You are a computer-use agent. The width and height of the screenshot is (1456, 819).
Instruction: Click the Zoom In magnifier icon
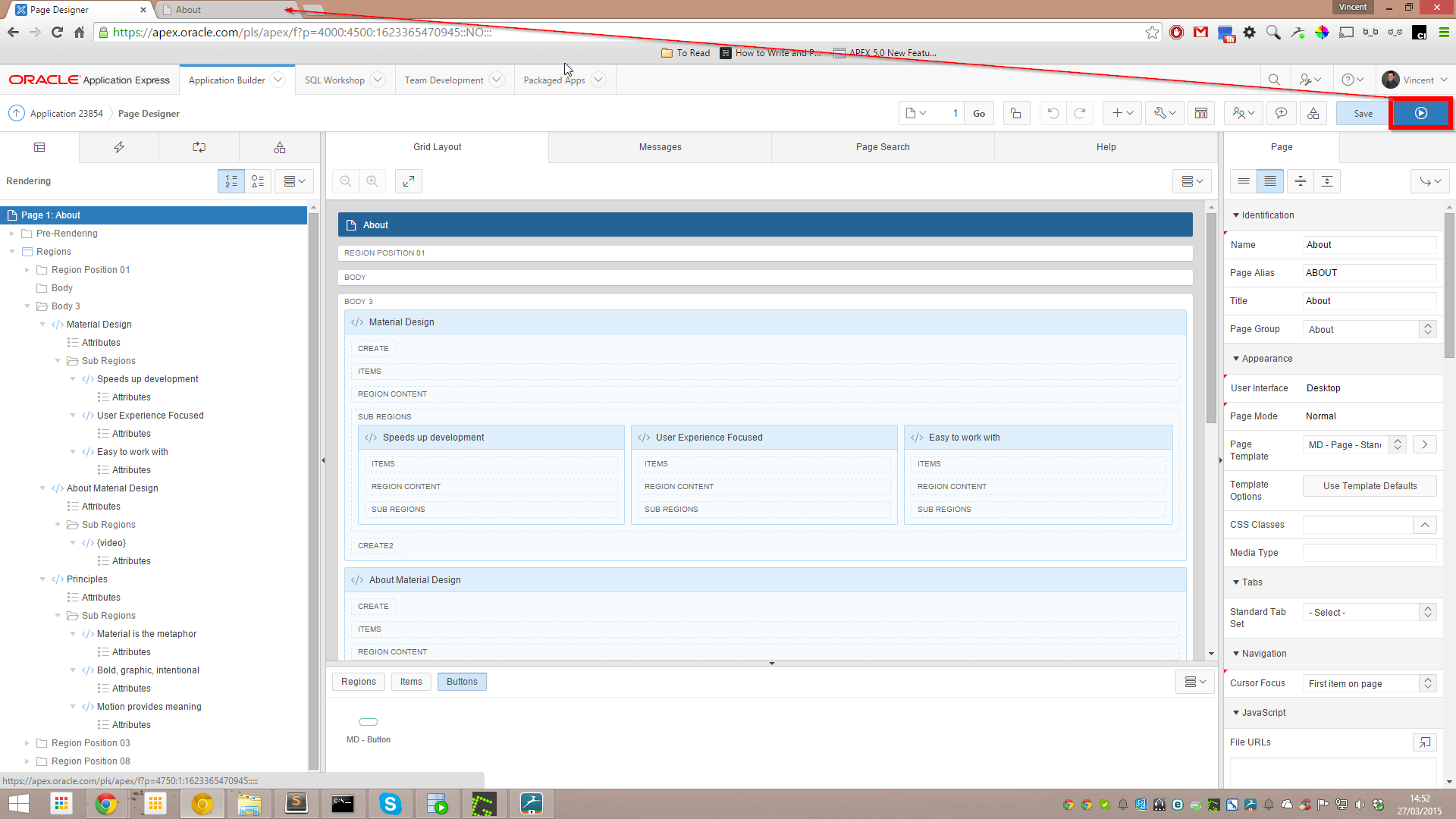[372, 181]
